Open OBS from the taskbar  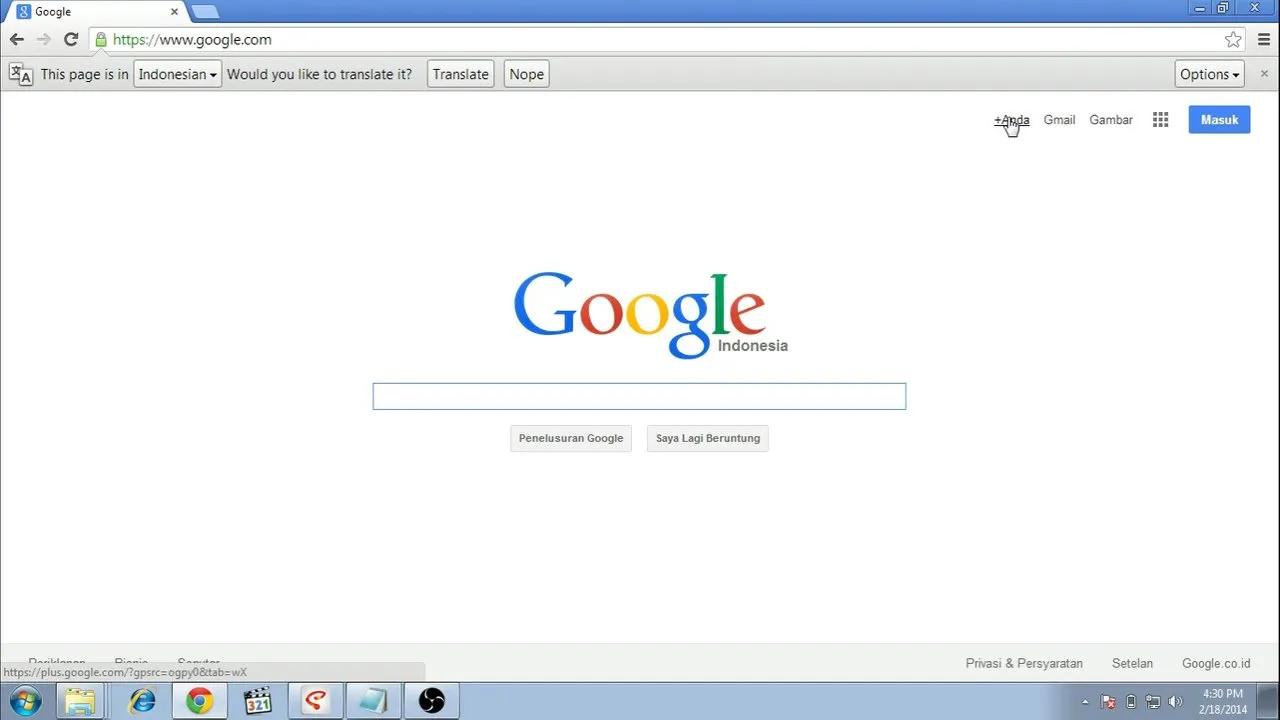pyautogui.click(x=431, y=701)
